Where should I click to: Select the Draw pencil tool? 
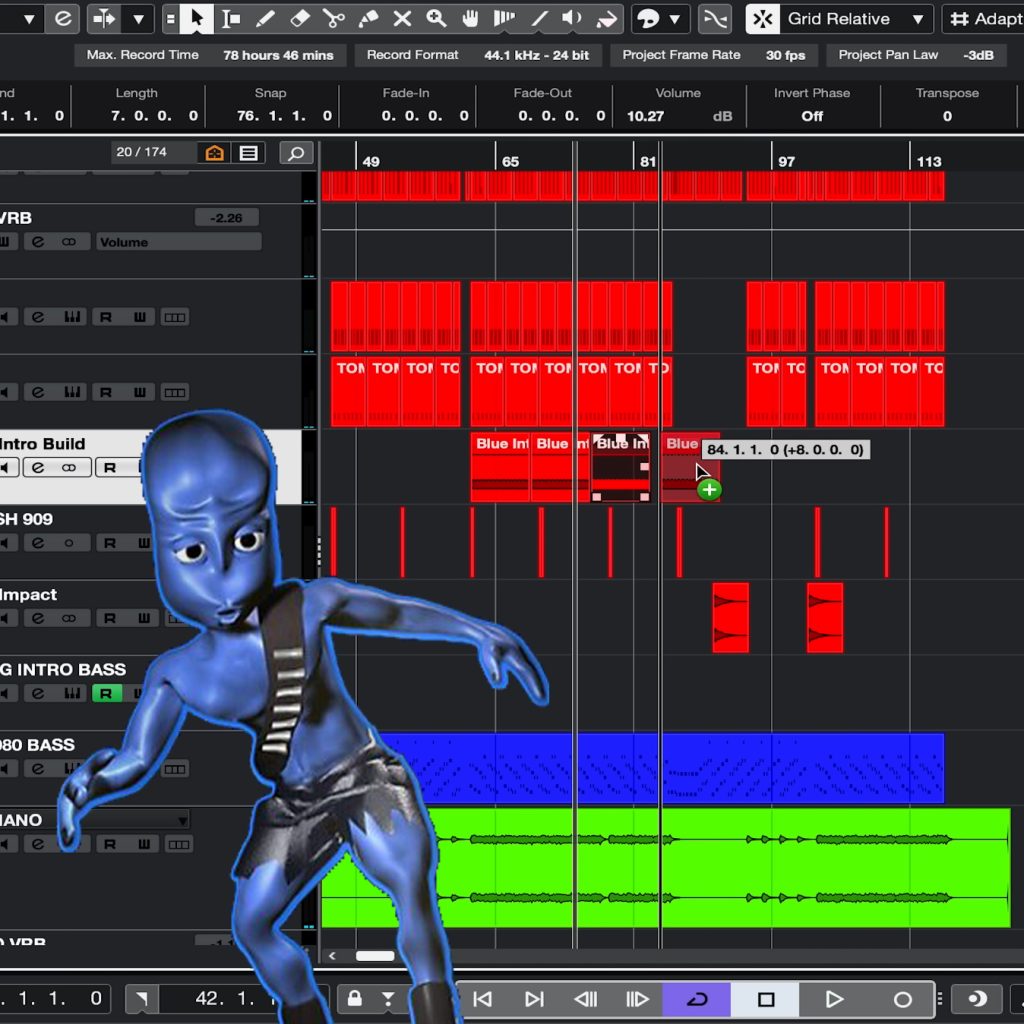point(266,18)
